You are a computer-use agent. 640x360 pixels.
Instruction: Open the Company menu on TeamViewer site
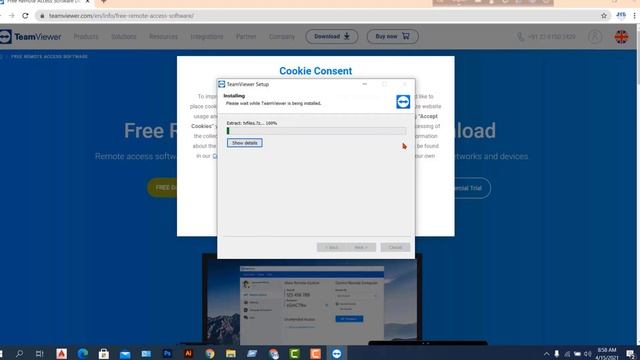click(x=282, y=37)
